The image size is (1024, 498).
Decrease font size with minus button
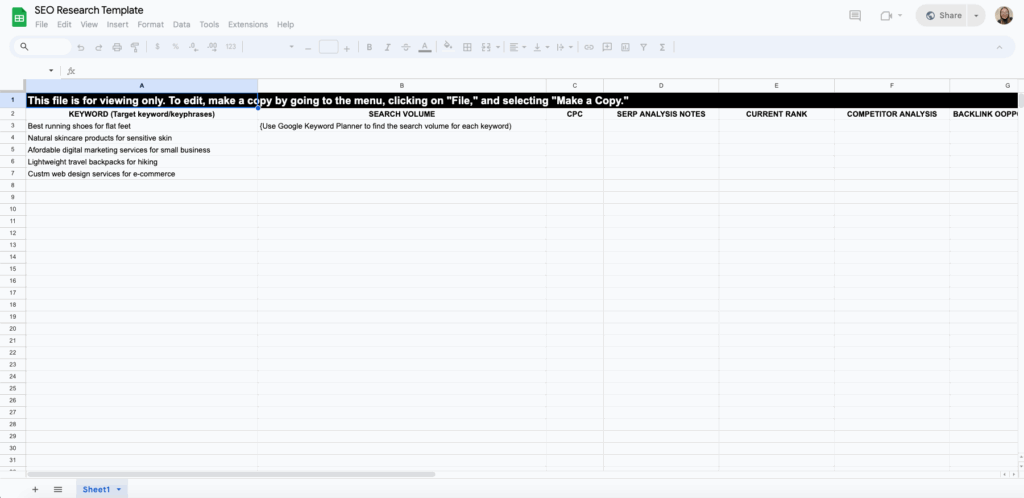308,48
